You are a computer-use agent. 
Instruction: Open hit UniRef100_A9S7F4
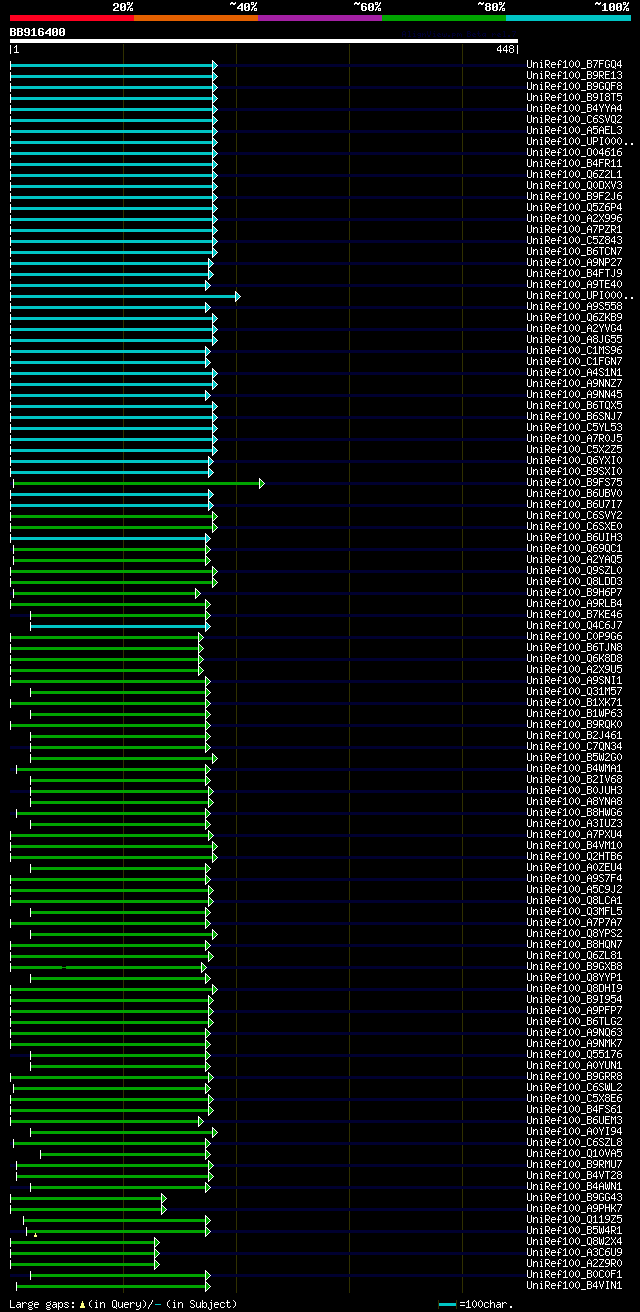574,879
